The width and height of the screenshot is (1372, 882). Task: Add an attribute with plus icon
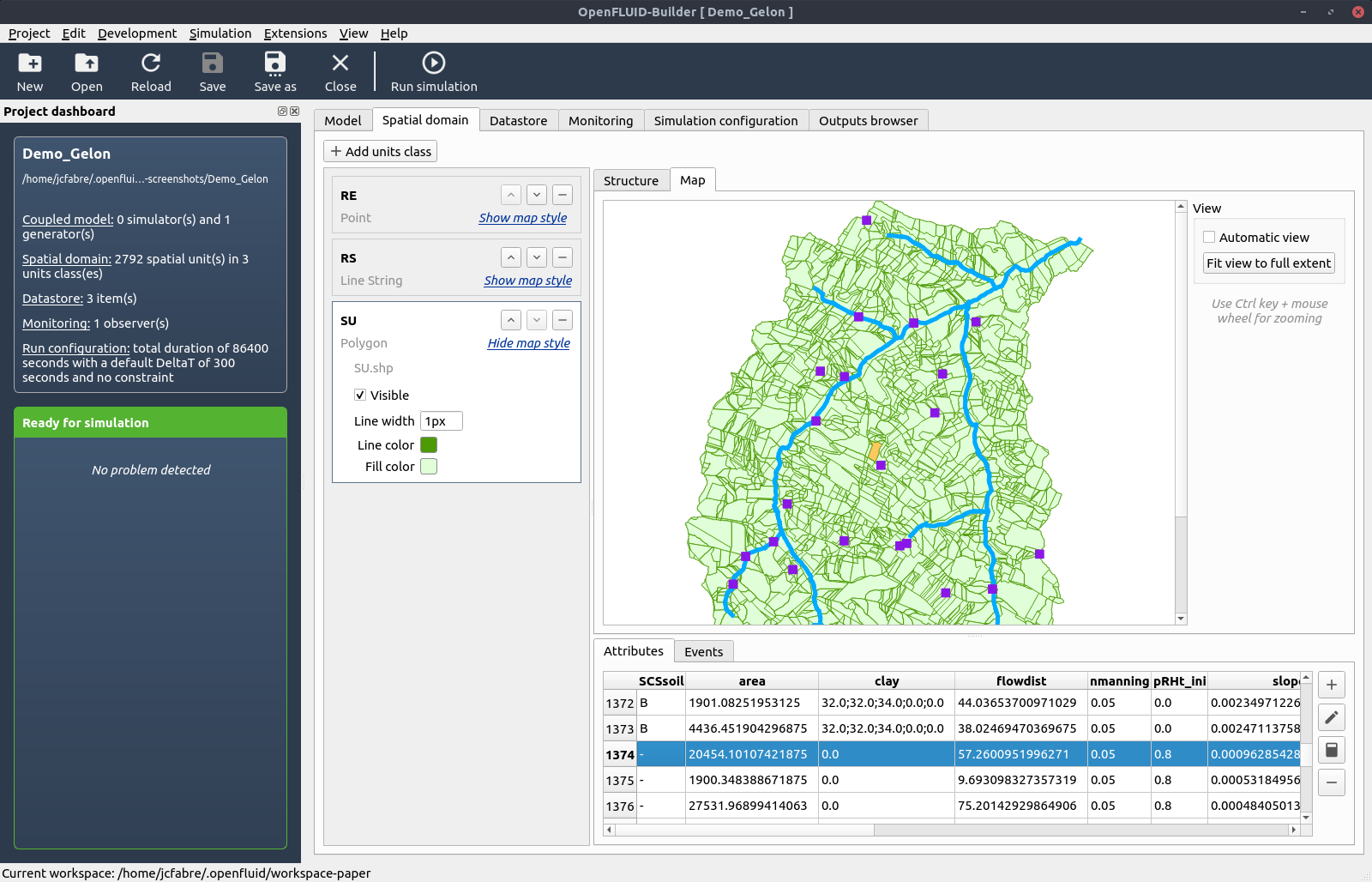(x=1332, y=685)
